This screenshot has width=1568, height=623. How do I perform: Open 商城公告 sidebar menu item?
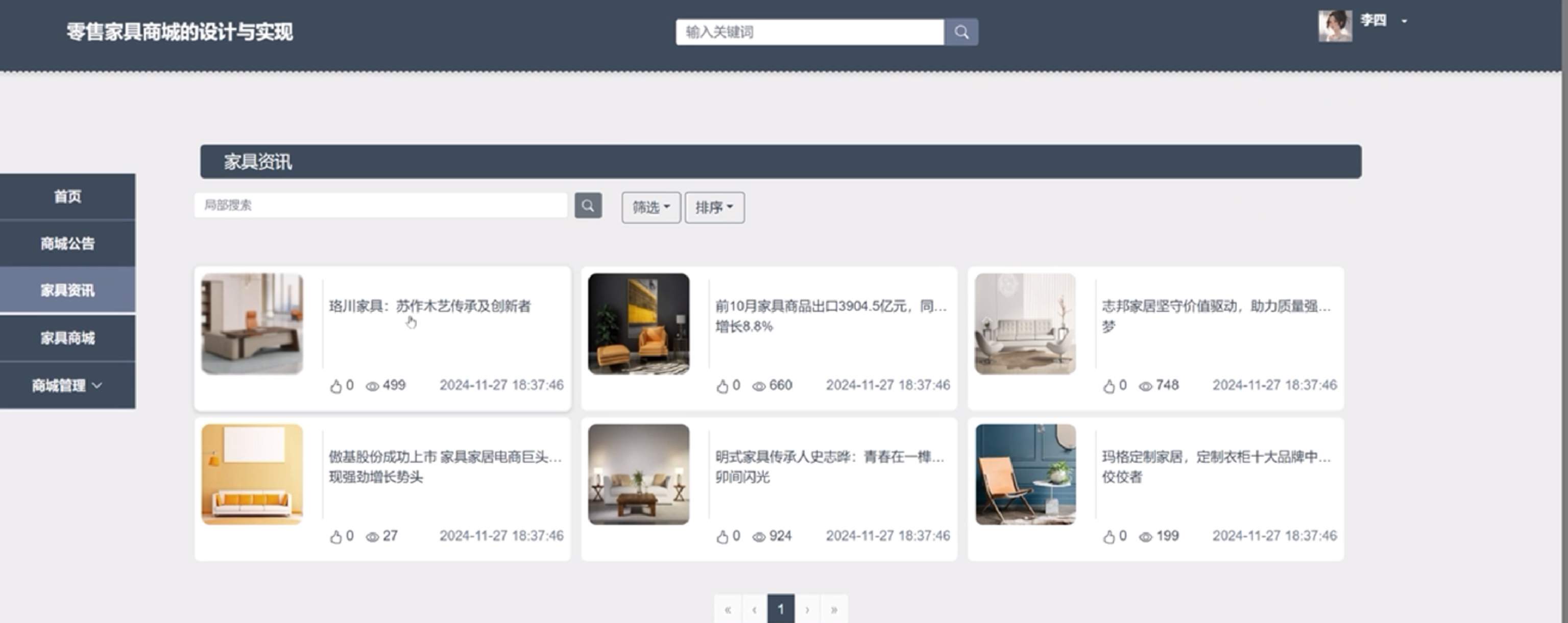coord(67,243)
